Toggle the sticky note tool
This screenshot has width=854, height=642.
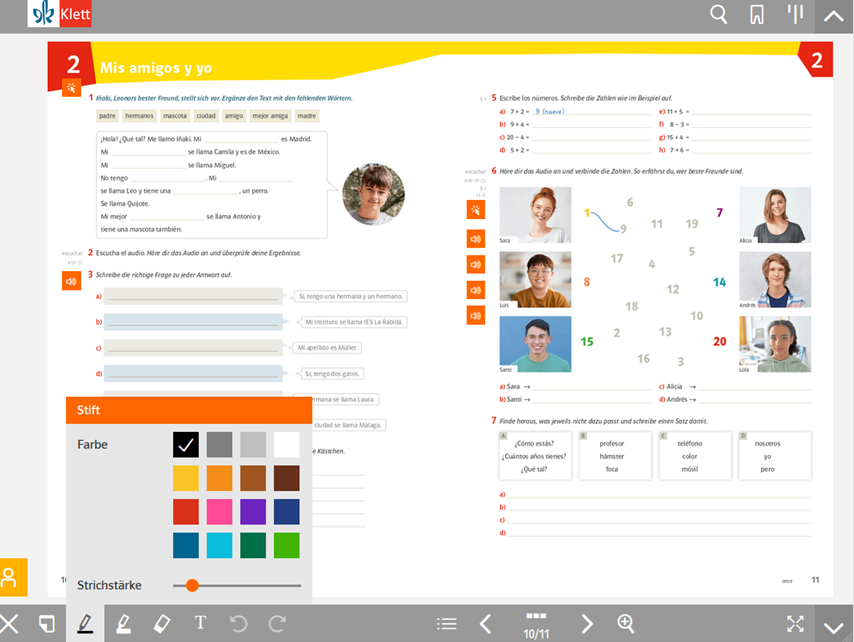(46, 624)
